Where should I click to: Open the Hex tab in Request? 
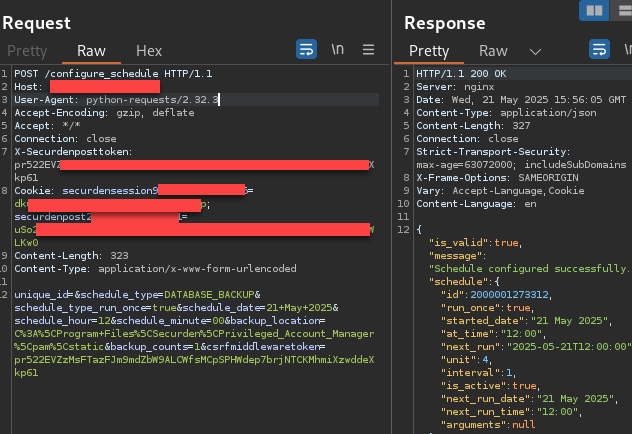[149, 50]
